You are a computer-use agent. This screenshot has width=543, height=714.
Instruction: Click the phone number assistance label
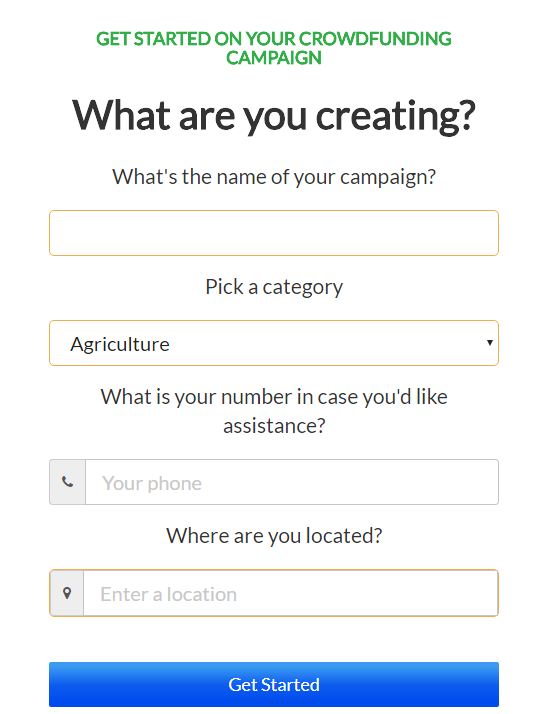(274, 411)
